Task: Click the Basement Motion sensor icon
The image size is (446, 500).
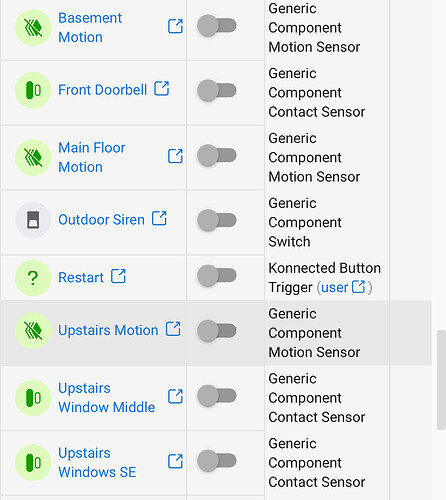Action: pyautogui.click(x=33, y=28)
